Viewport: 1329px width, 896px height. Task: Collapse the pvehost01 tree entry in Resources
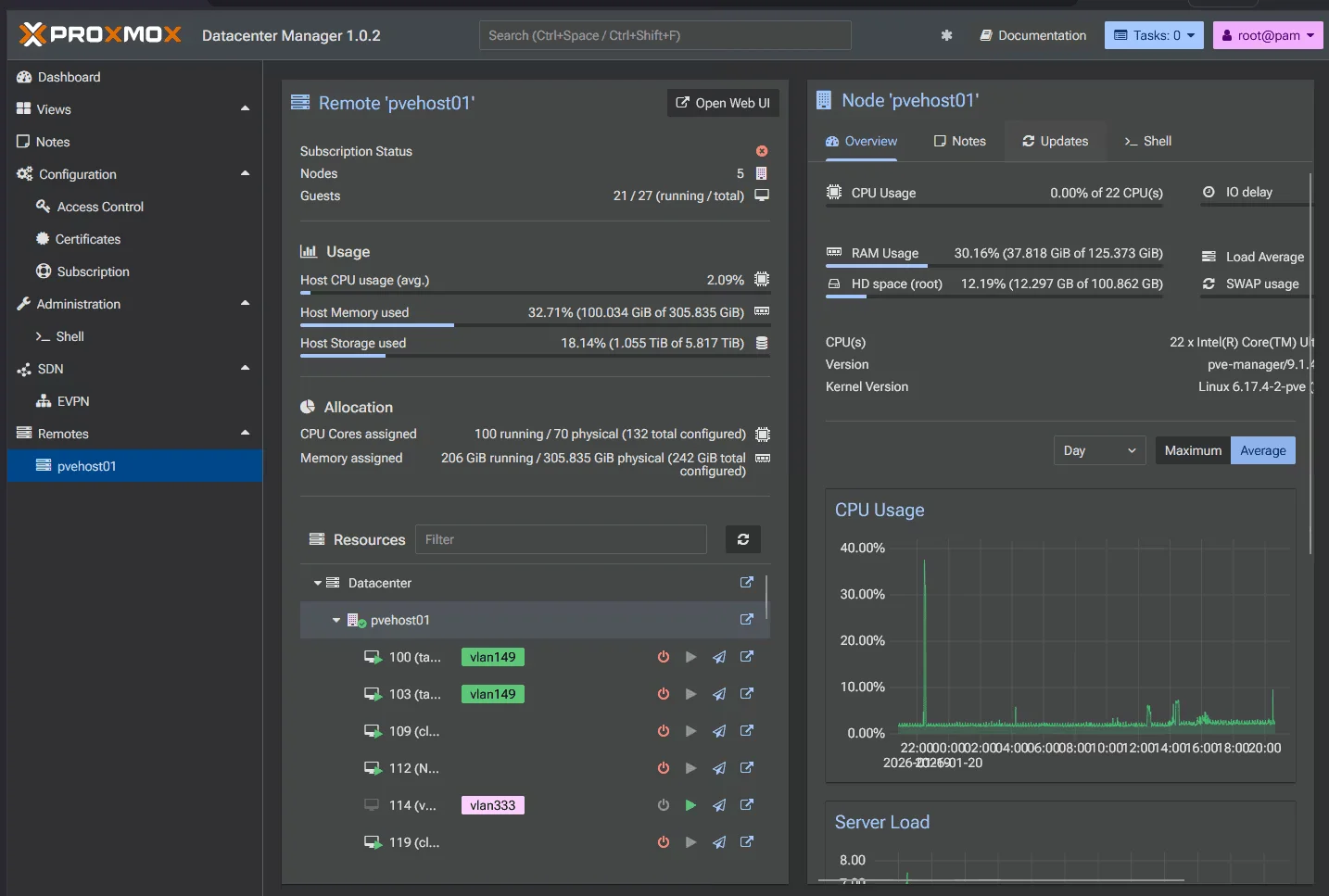335,620
